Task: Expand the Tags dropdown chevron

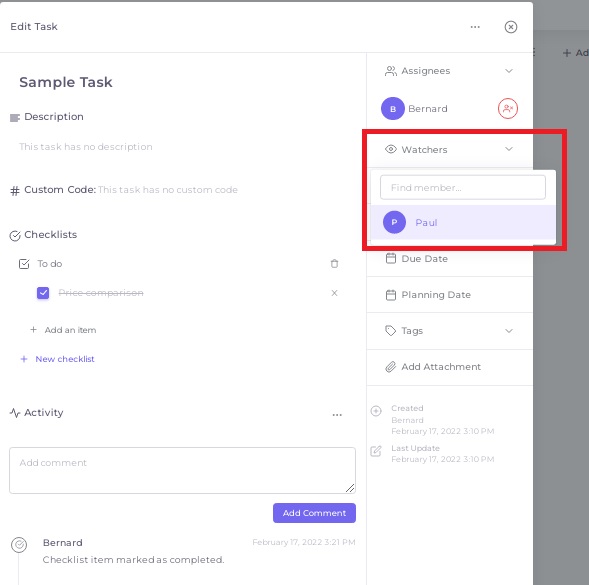Action: 509,331
